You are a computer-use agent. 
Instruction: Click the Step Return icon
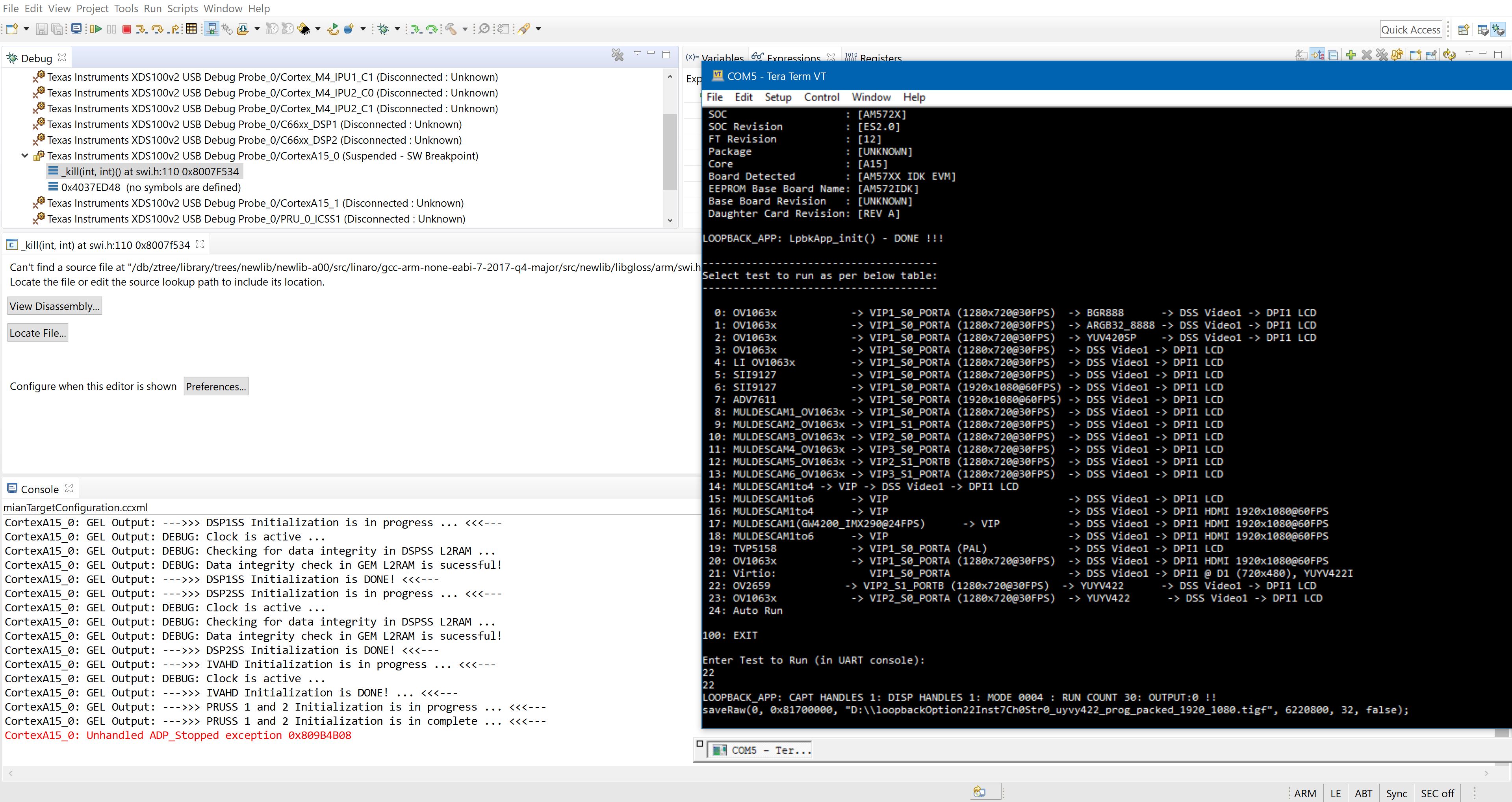[173, 30]
